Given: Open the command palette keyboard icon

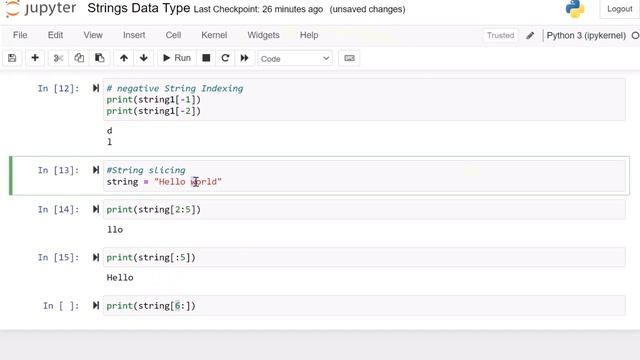Looking at the screenshot, I should pyautogui.click(x=349, y=58).
